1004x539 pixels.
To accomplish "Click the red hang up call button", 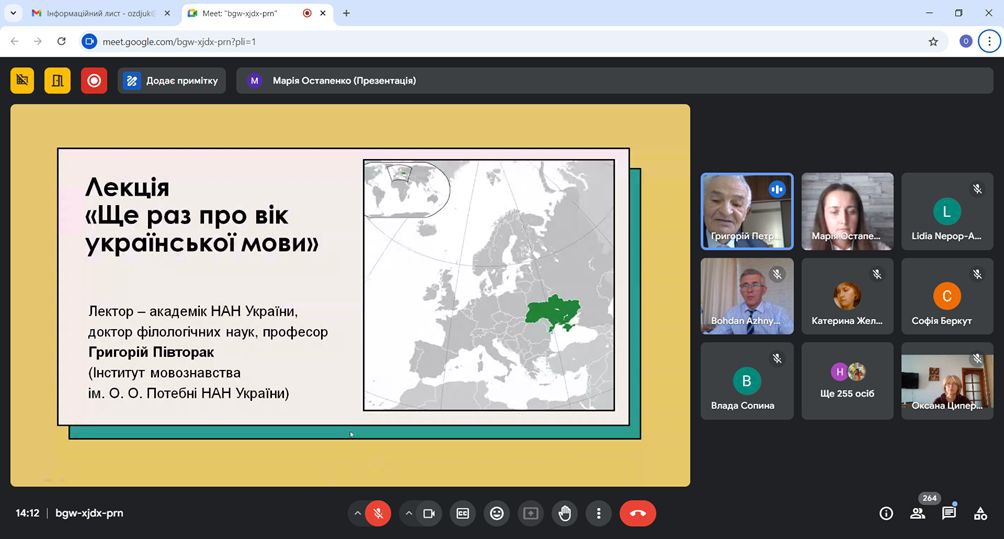I will tap(638, 513).
